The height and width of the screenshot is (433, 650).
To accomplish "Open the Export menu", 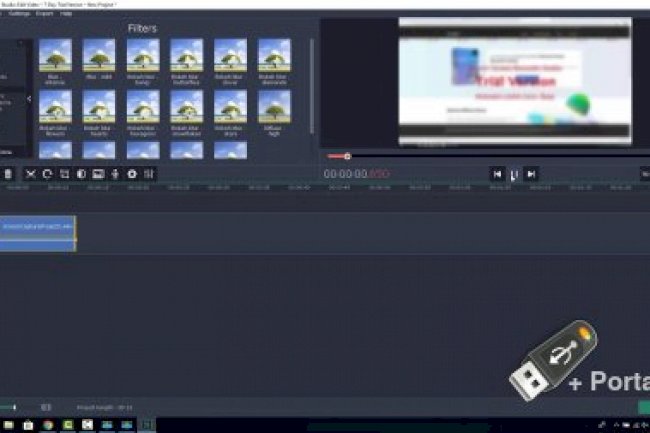I will (x=44, y=14).
